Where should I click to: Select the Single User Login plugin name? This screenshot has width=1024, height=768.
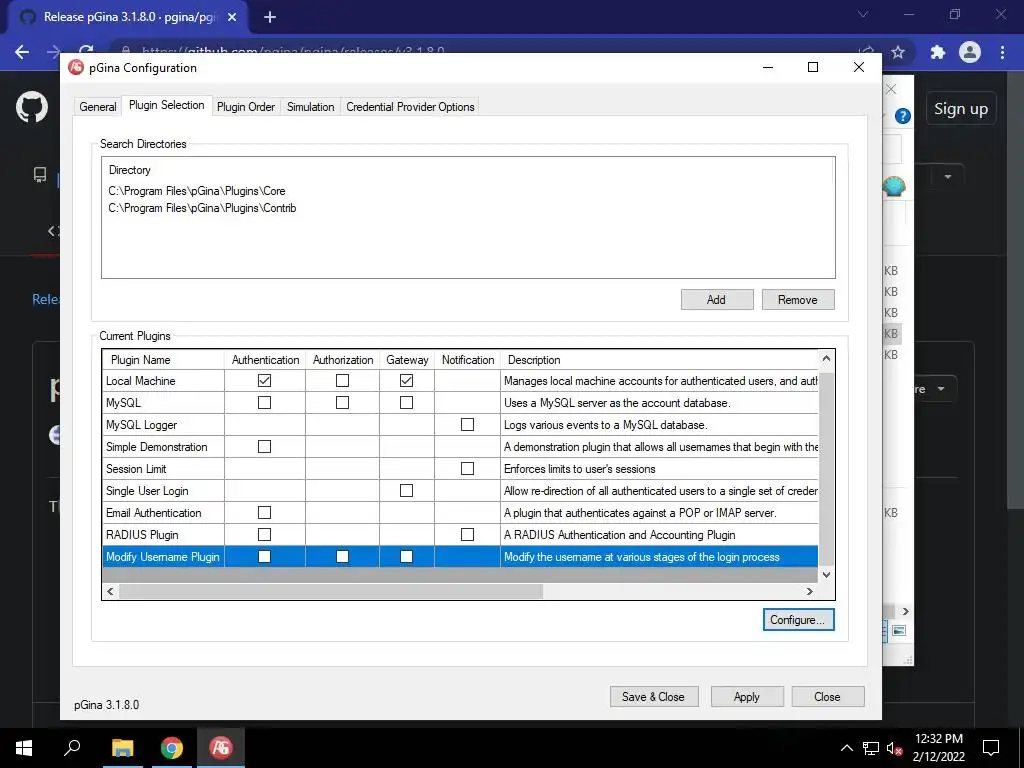(x=147, y=490)
